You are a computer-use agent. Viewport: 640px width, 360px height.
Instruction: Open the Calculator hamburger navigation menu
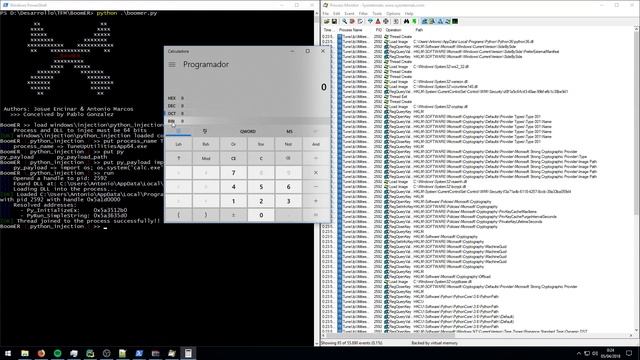coord(172,64)
